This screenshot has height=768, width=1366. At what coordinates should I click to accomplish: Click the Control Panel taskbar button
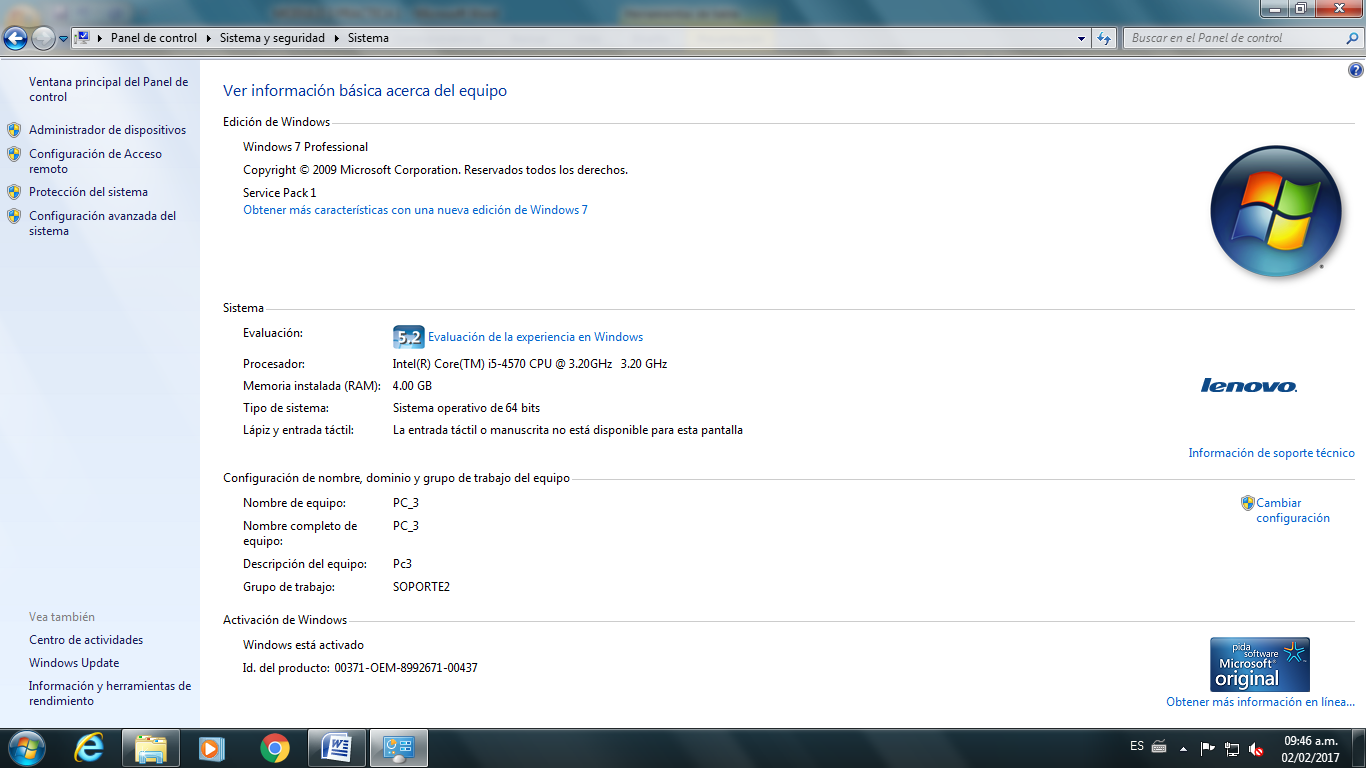point(399,748)
